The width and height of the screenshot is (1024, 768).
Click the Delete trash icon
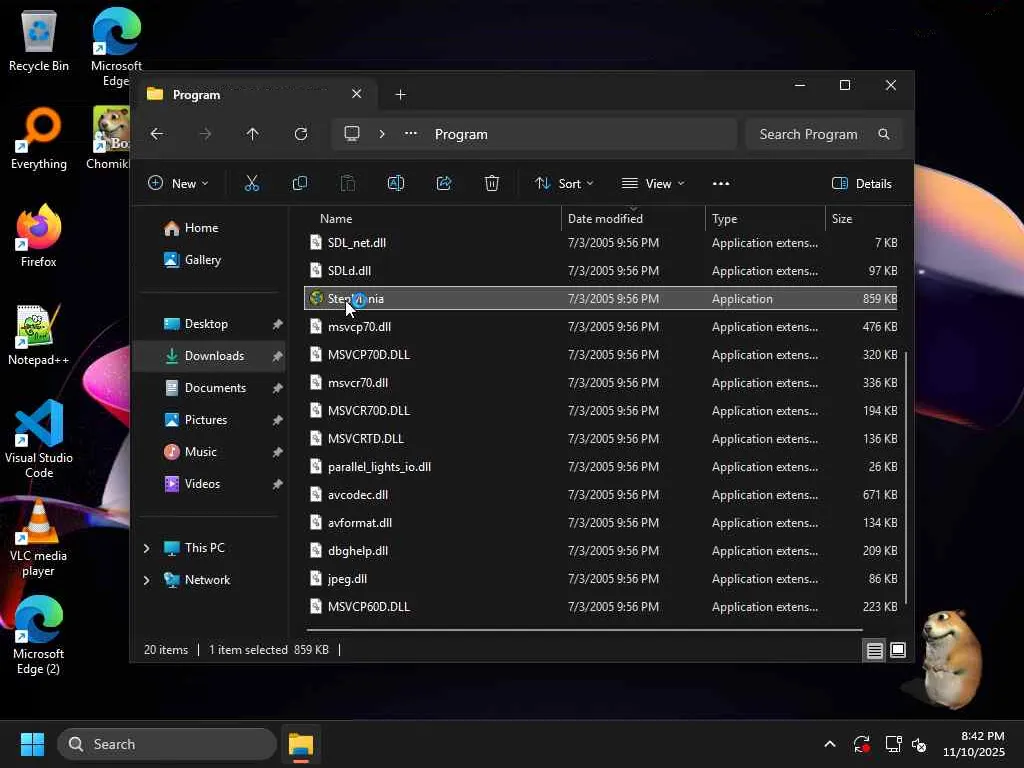point(492,183)
